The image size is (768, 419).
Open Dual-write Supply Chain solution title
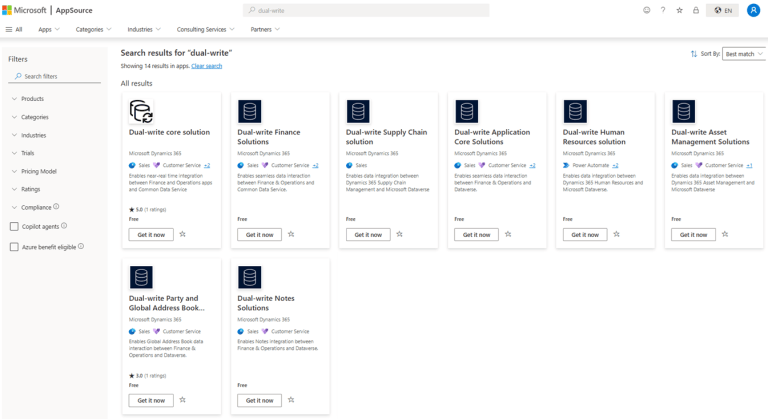386,137
